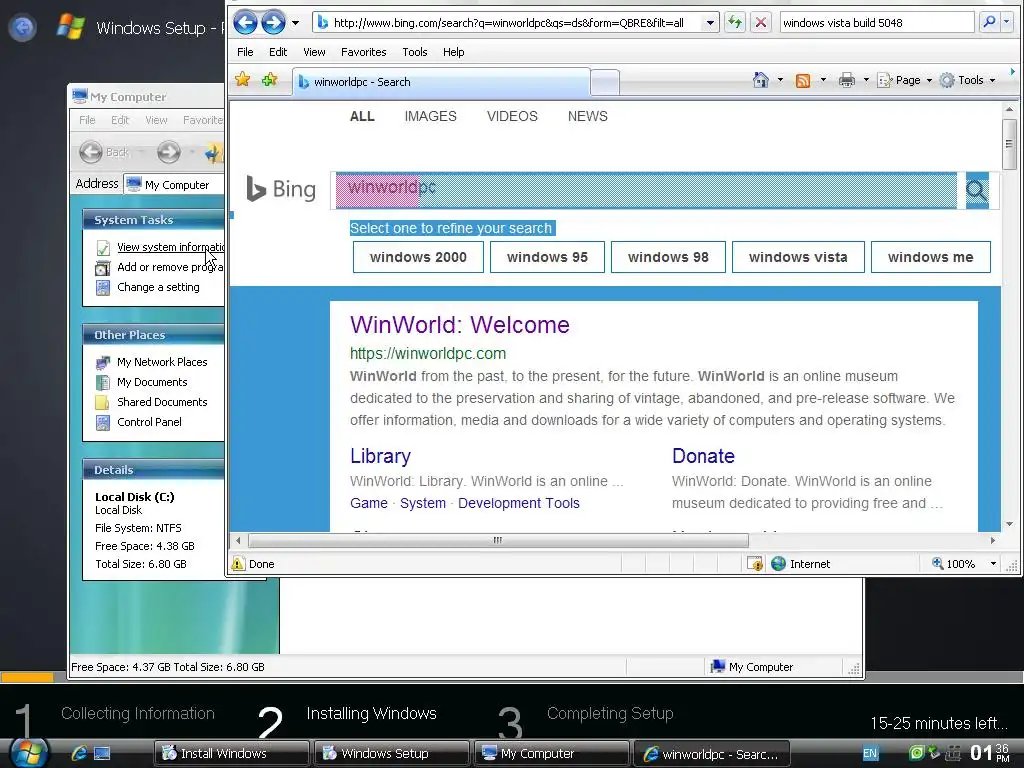Click the IE forward arrow button
1024x768 pixels.
pyautogui.click(x=273, y=23)
